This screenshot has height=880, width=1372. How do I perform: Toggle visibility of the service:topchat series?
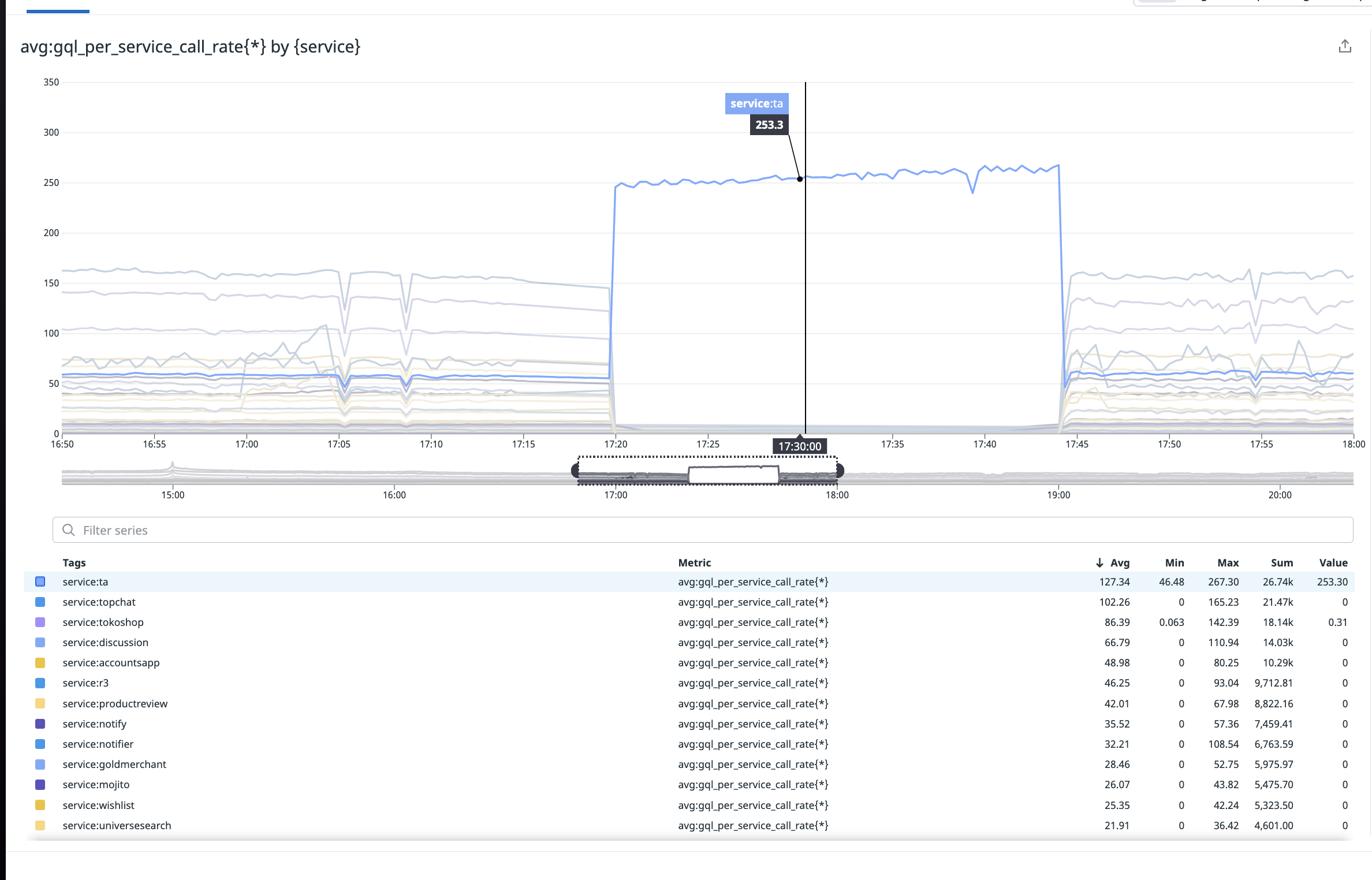(40, 602)
